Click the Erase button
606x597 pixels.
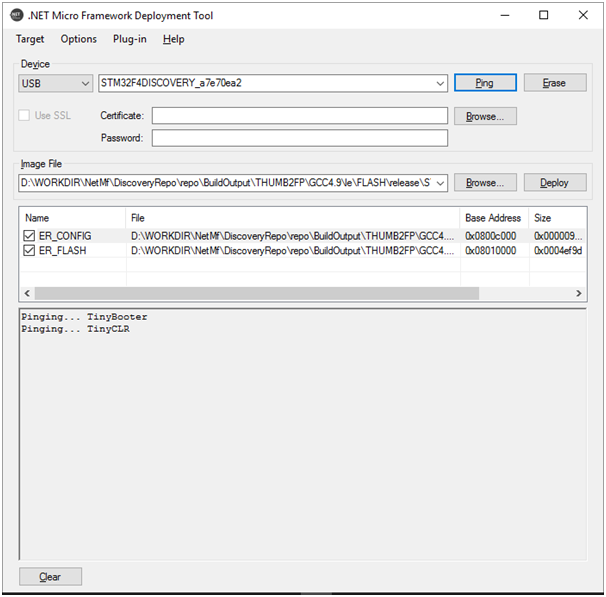pyautogui.click(x=555, y=83)
